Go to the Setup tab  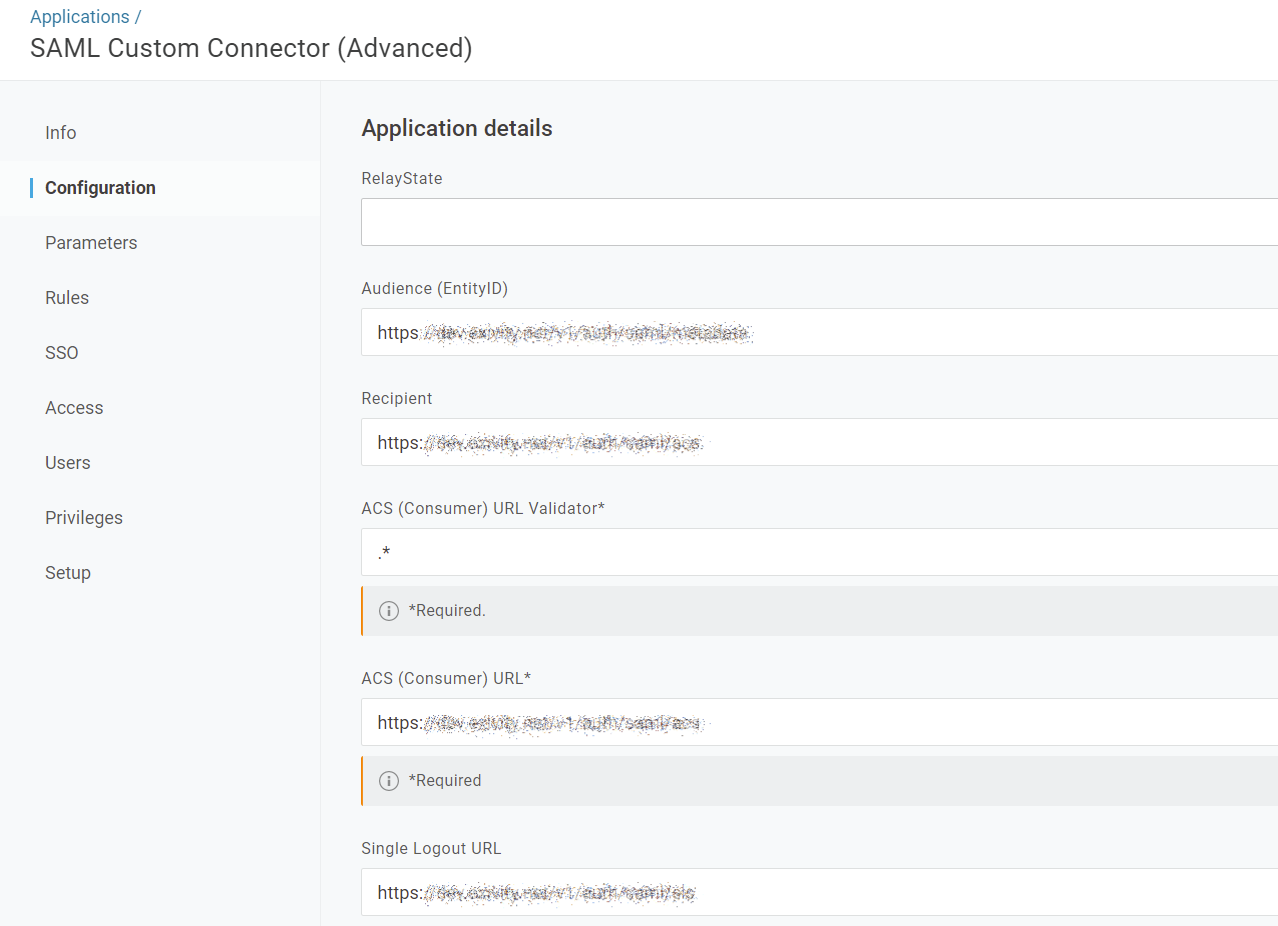coord(68,573)
